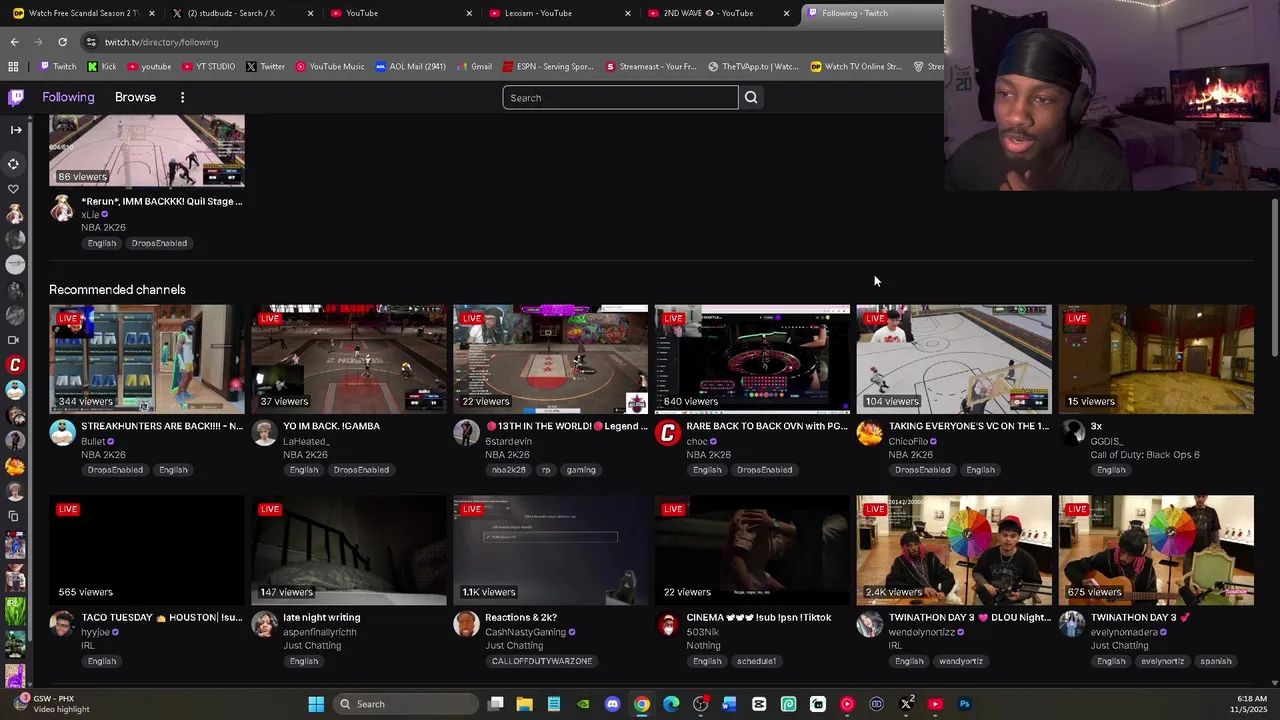Go back with the browser back arrow

pos(14,42)
